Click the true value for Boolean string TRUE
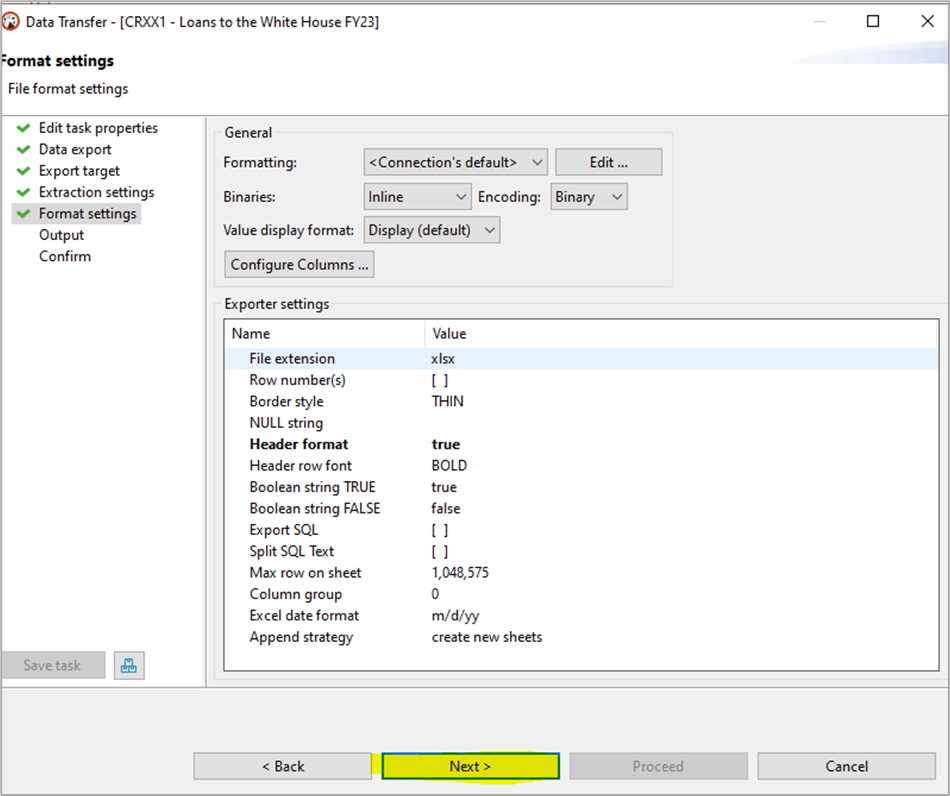This screenshot has width=950, height=796. point(444,487)
